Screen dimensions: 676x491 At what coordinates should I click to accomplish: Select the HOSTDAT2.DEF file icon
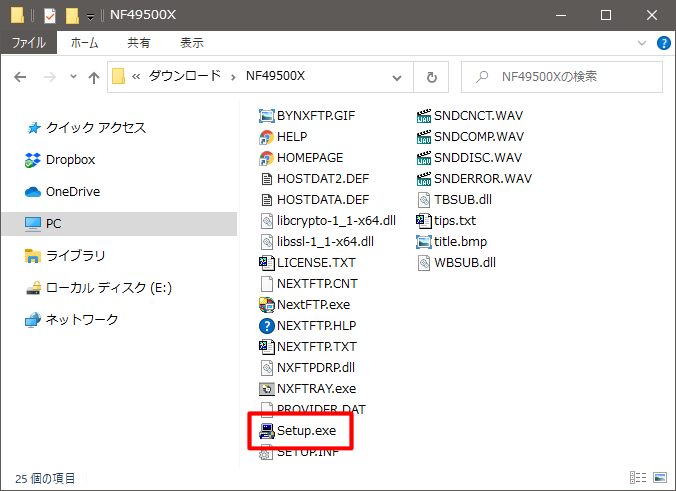click(x=266, y=178)
